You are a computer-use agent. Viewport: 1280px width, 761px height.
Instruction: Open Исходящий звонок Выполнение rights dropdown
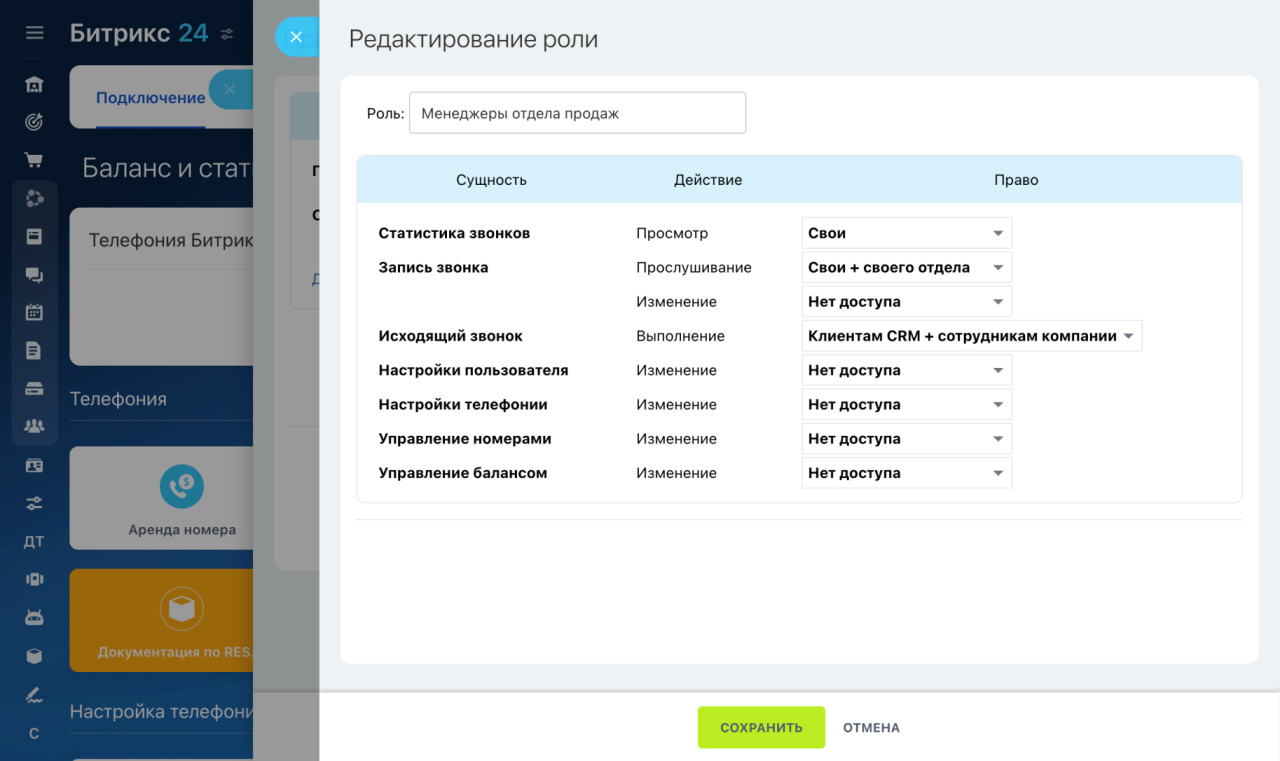972,336
